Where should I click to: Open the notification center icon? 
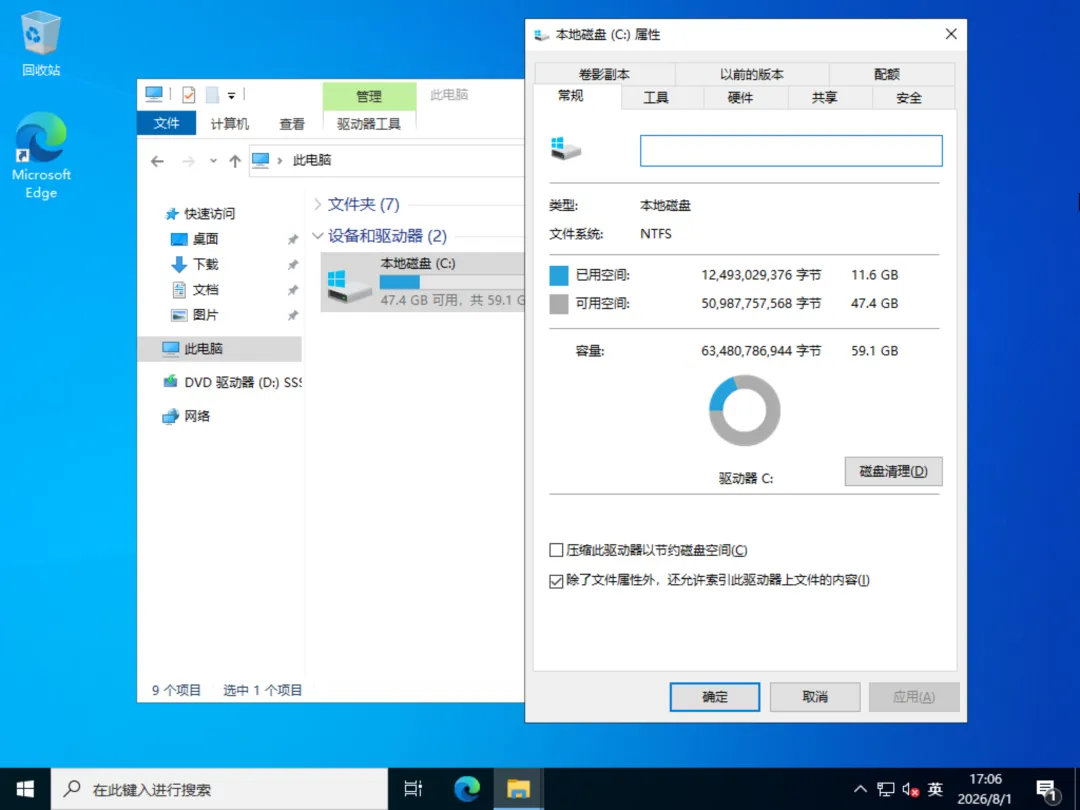(x=1047, y=790)
